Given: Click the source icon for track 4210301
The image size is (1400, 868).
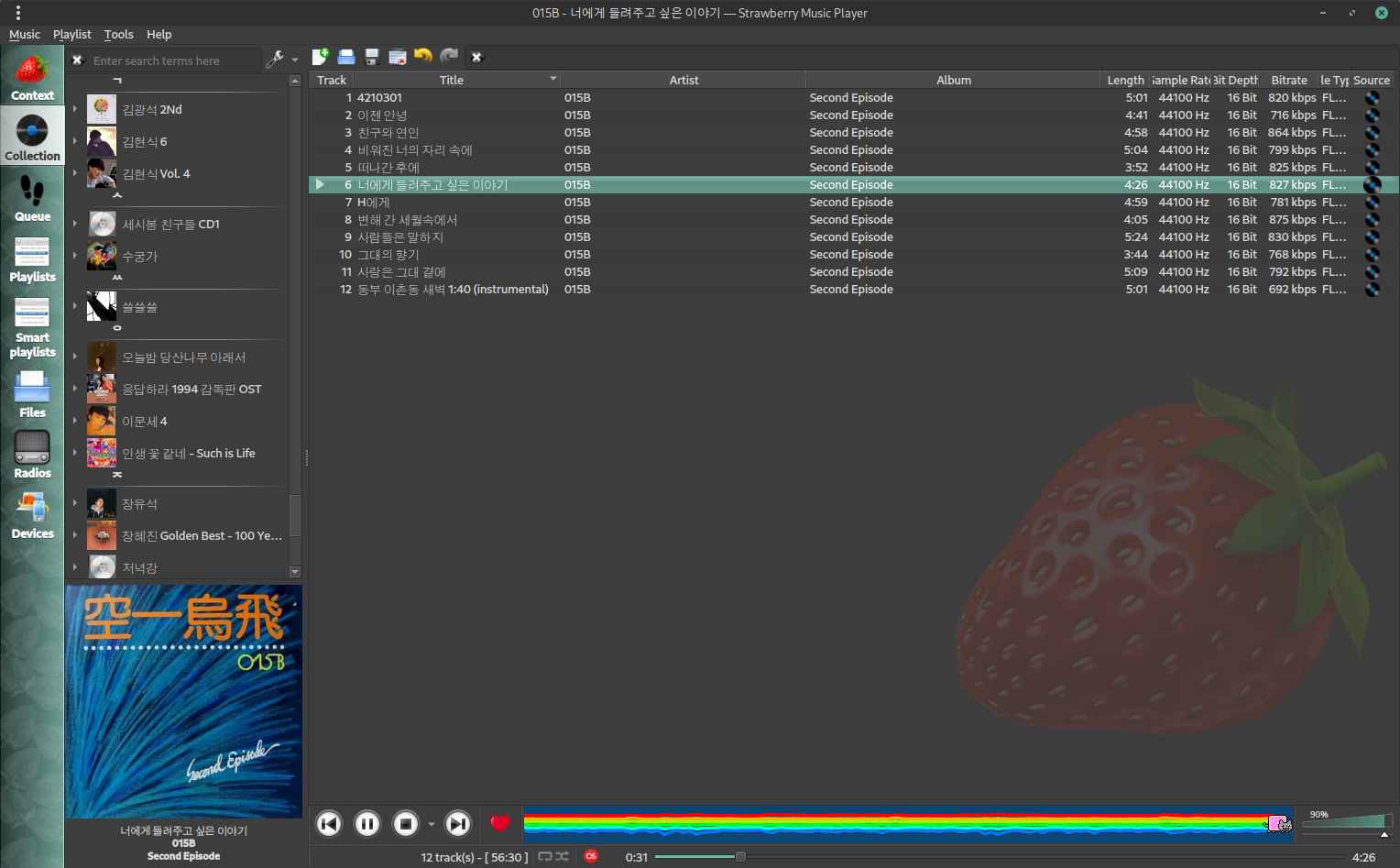Looking at the screenshot, I should 1373,98.
